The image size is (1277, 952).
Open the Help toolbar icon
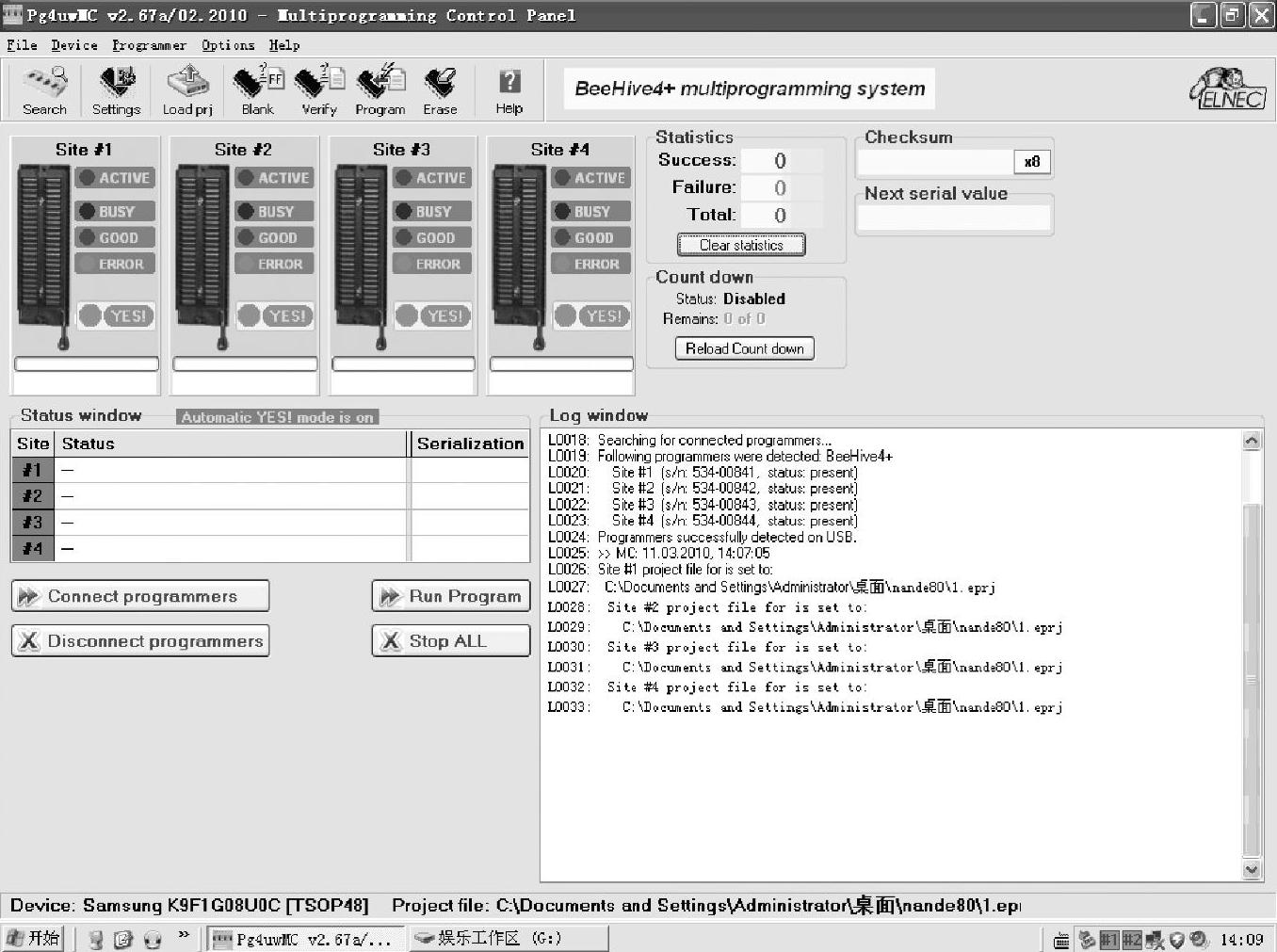[509, 91]
